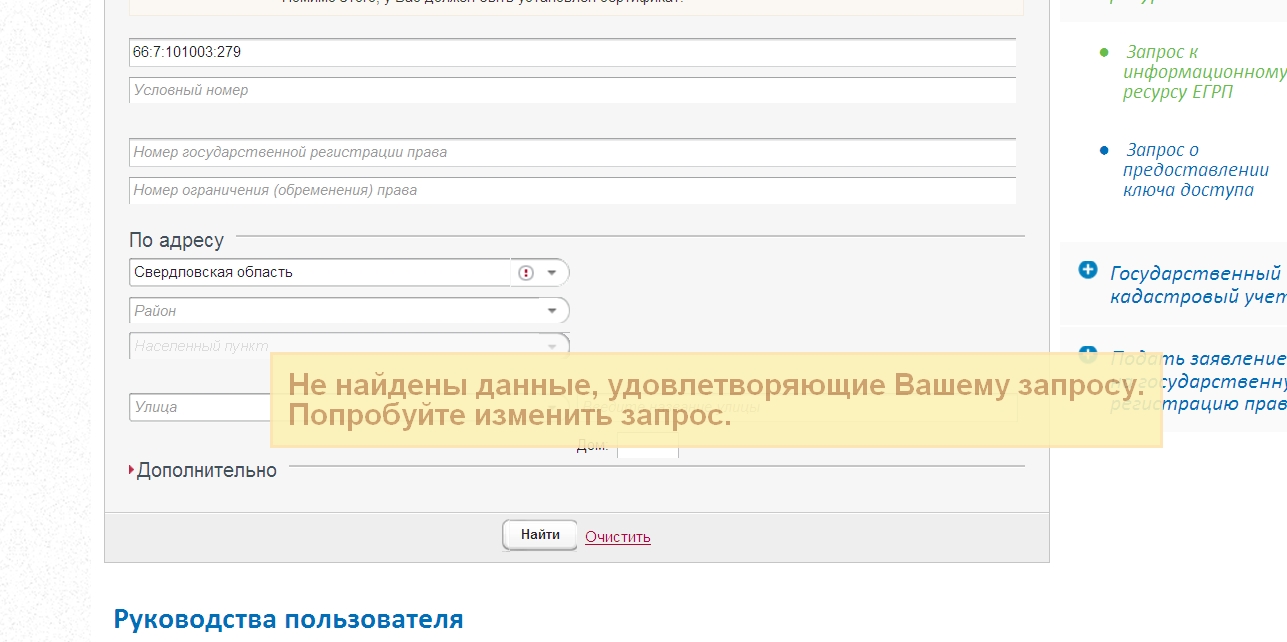Open the Населенный пункт dropdown
Image resolution: width=1287 pixels, height=642 pixels.
[552, 346]
